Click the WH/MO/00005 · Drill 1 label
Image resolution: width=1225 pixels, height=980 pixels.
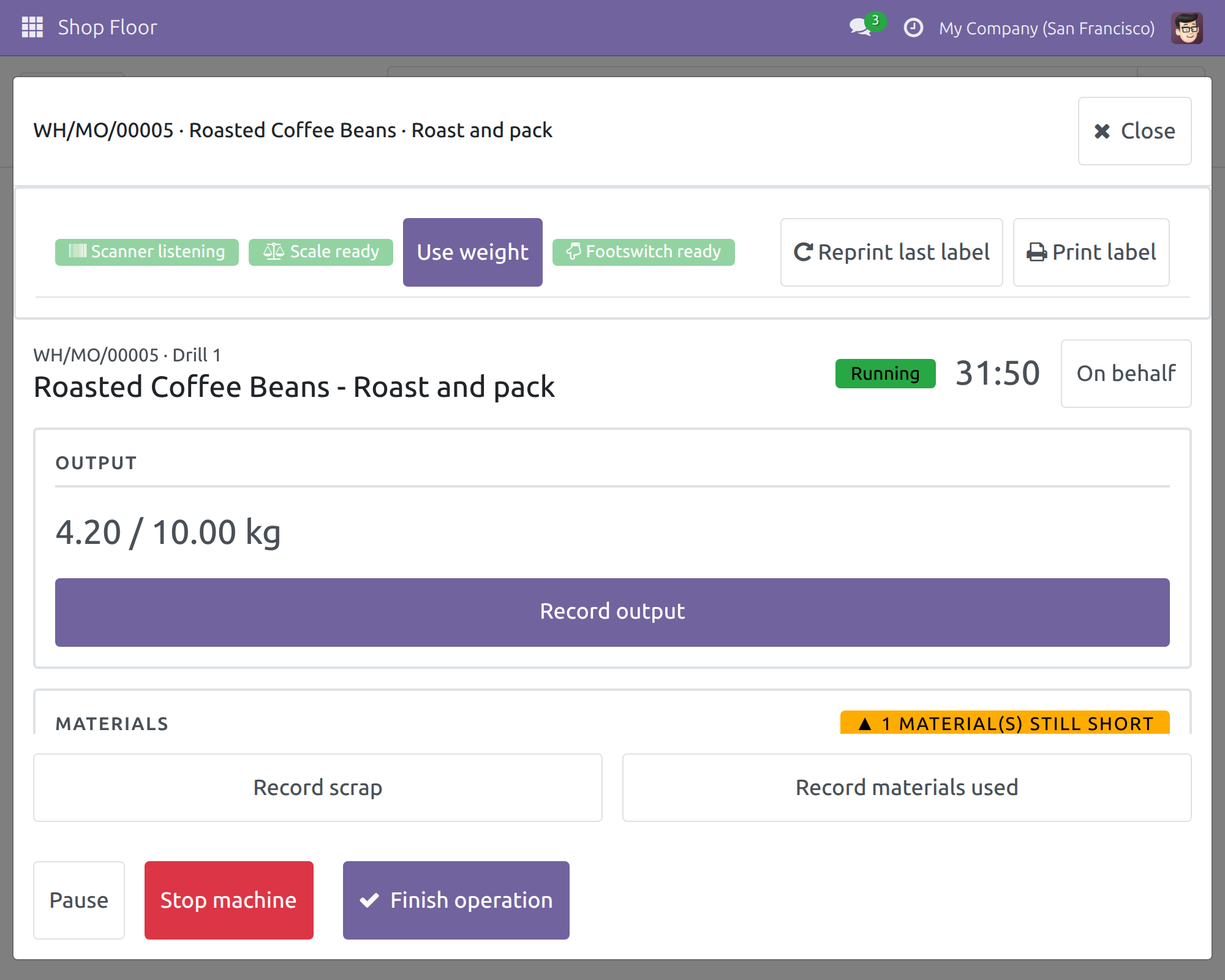[x=127, y=355]
